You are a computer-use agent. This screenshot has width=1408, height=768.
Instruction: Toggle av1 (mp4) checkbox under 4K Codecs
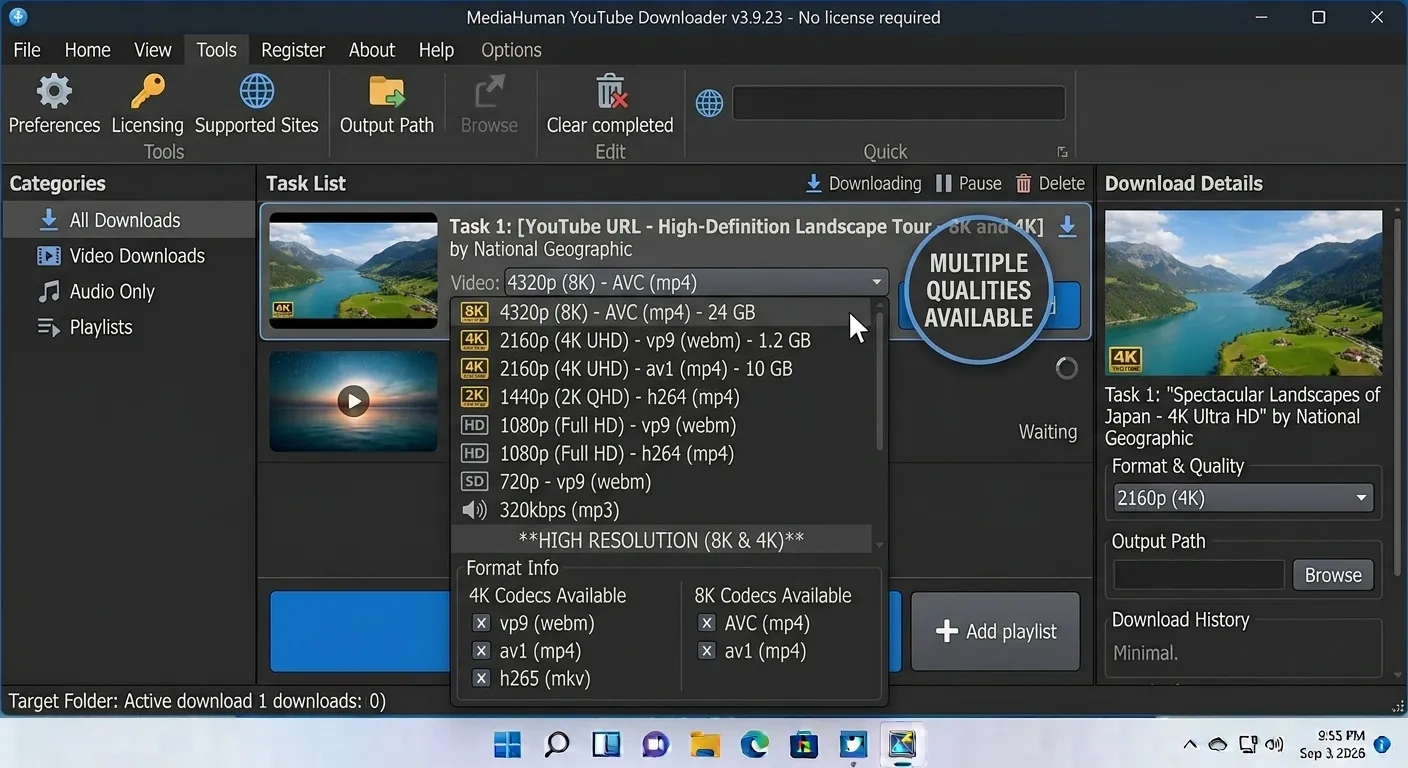click(481, 651)
